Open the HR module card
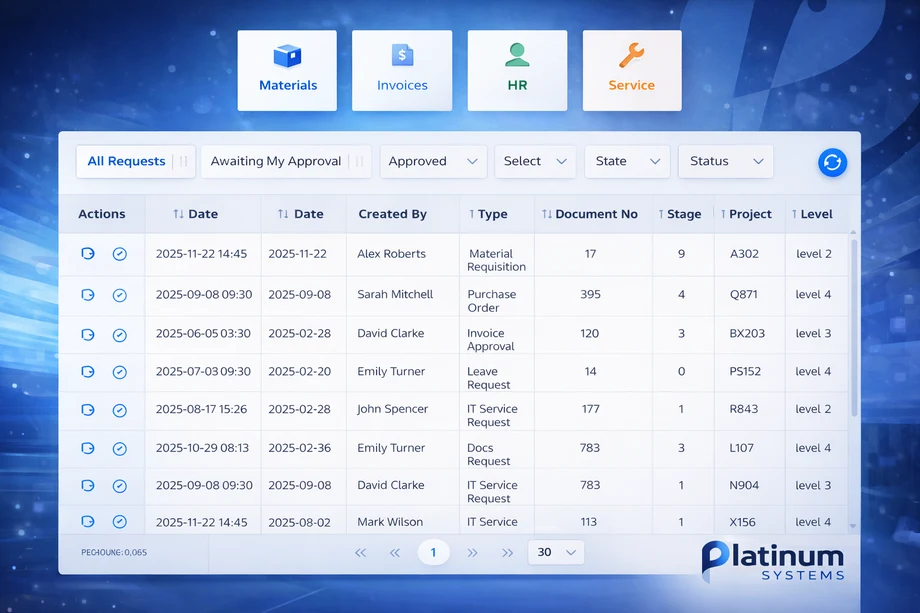The width and height of the screenshot is (920, 613). (x=517, y=70)
